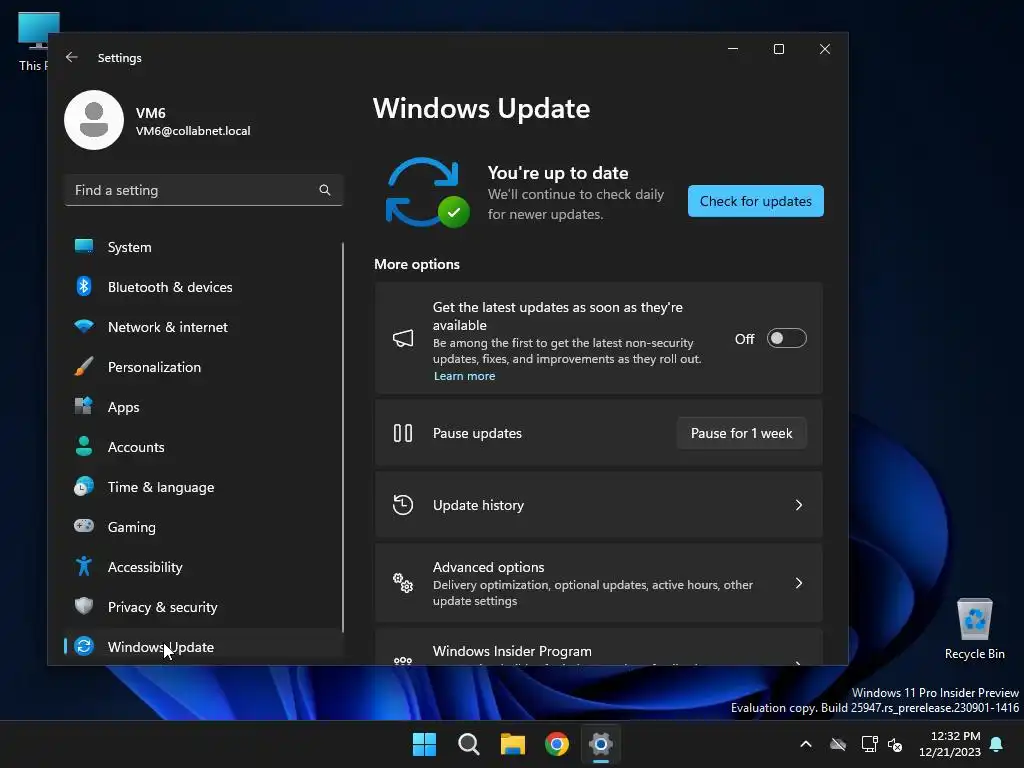Click More options heading text
Image resolution: width=1024 pixels, height=768 pixels.
[417, 264]
